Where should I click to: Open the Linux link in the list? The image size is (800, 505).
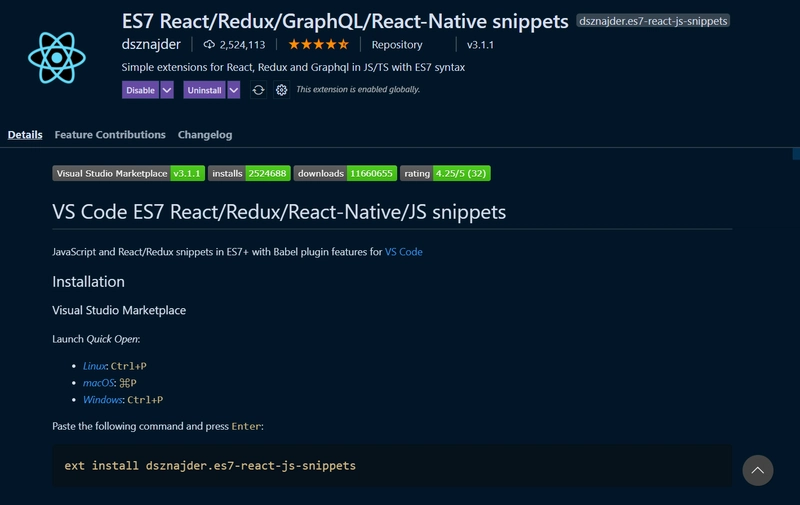click(94, 366)
